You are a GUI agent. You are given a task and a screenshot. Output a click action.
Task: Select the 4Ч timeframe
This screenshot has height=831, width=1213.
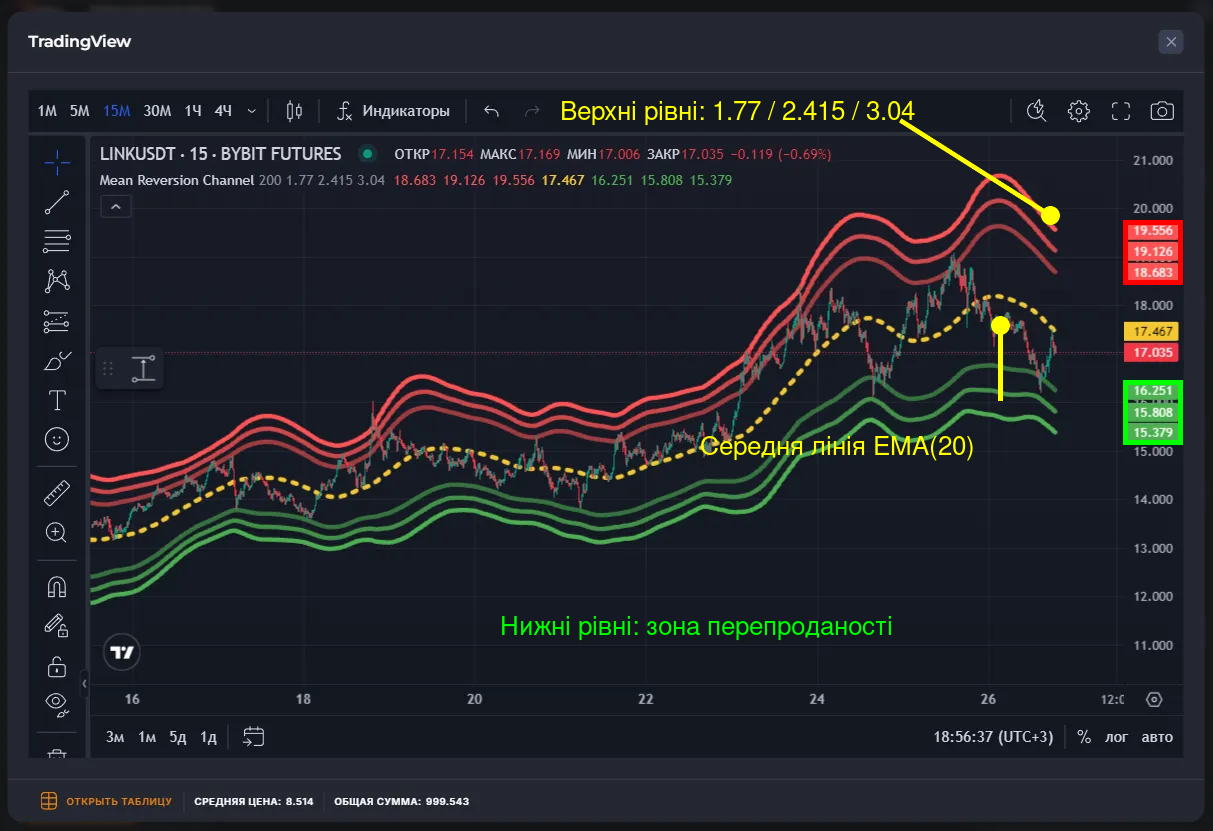click(x=223, y=111)
